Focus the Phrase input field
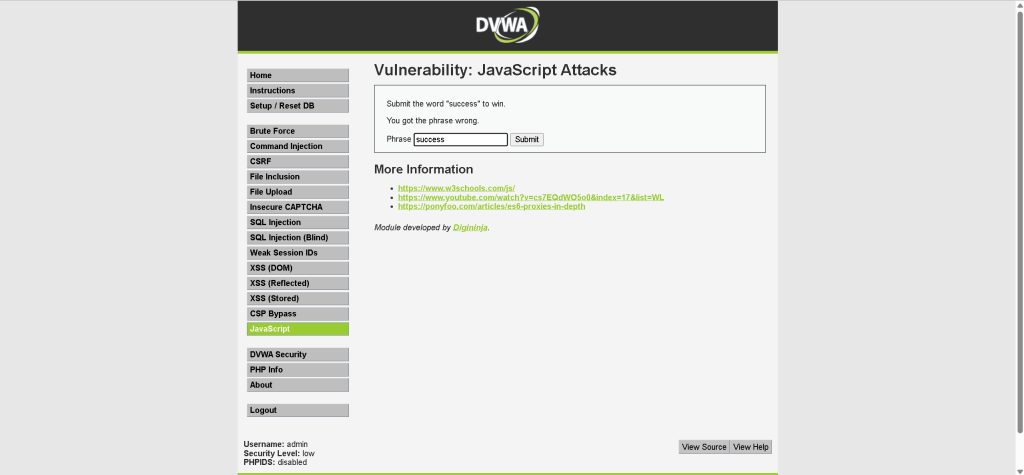Image resolution: width=1024 pixels, height=475 pixels. click(x=460, y=139)
